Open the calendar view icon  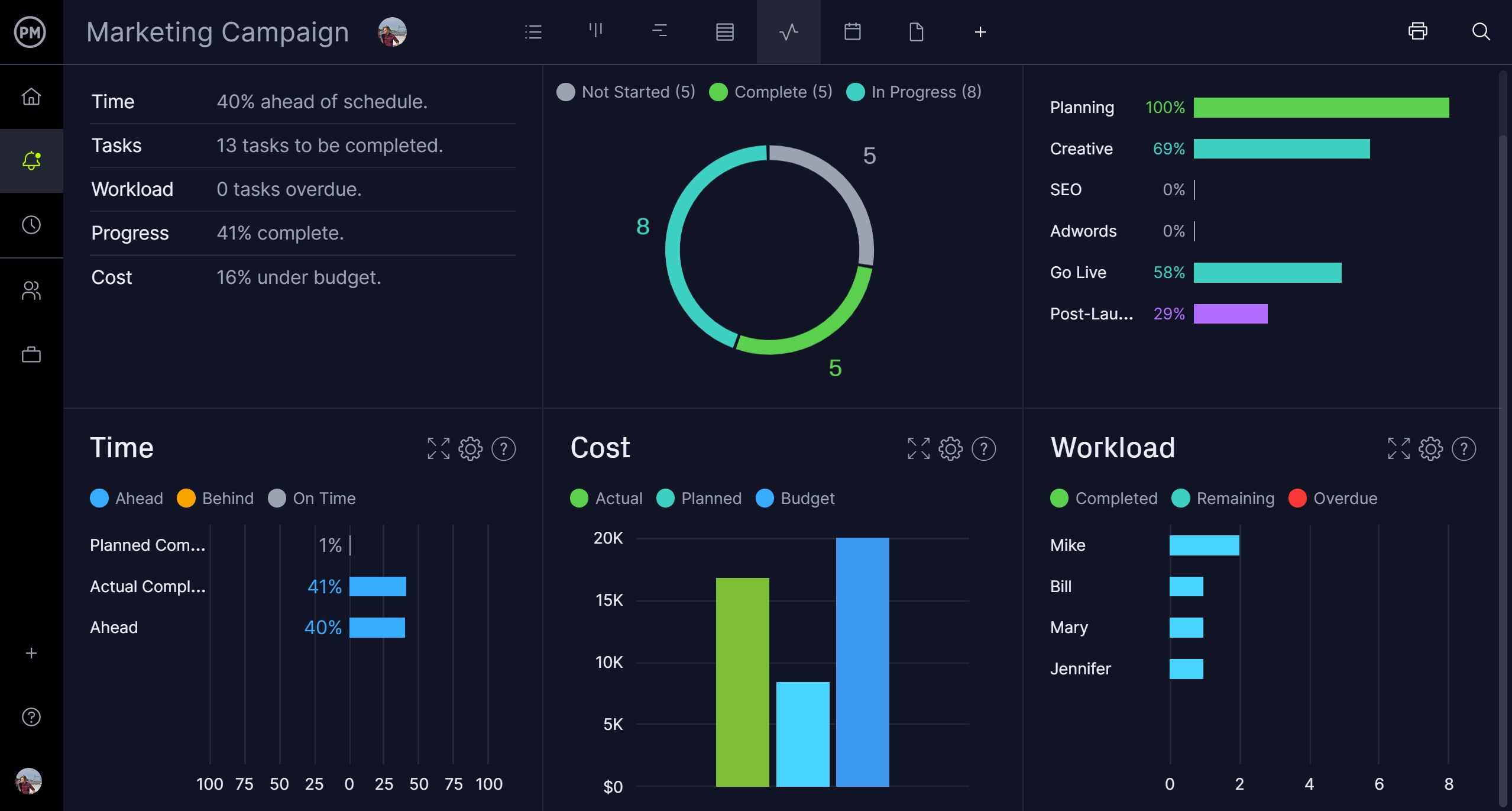click(x=851, y=31)
